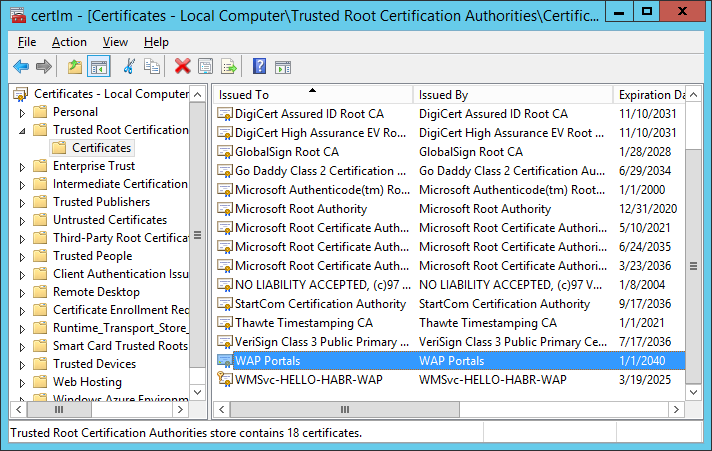Expand the Personal tree node

point(22,113)
